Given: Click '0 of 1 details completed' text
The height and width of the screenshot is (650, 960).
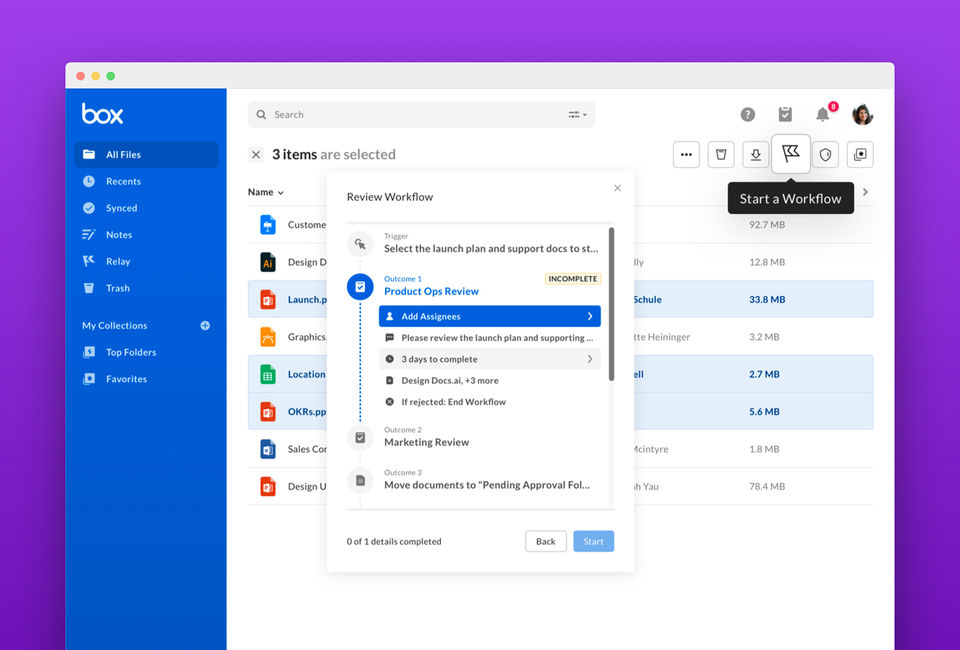Looking at the screenshot, I should 394,542.
